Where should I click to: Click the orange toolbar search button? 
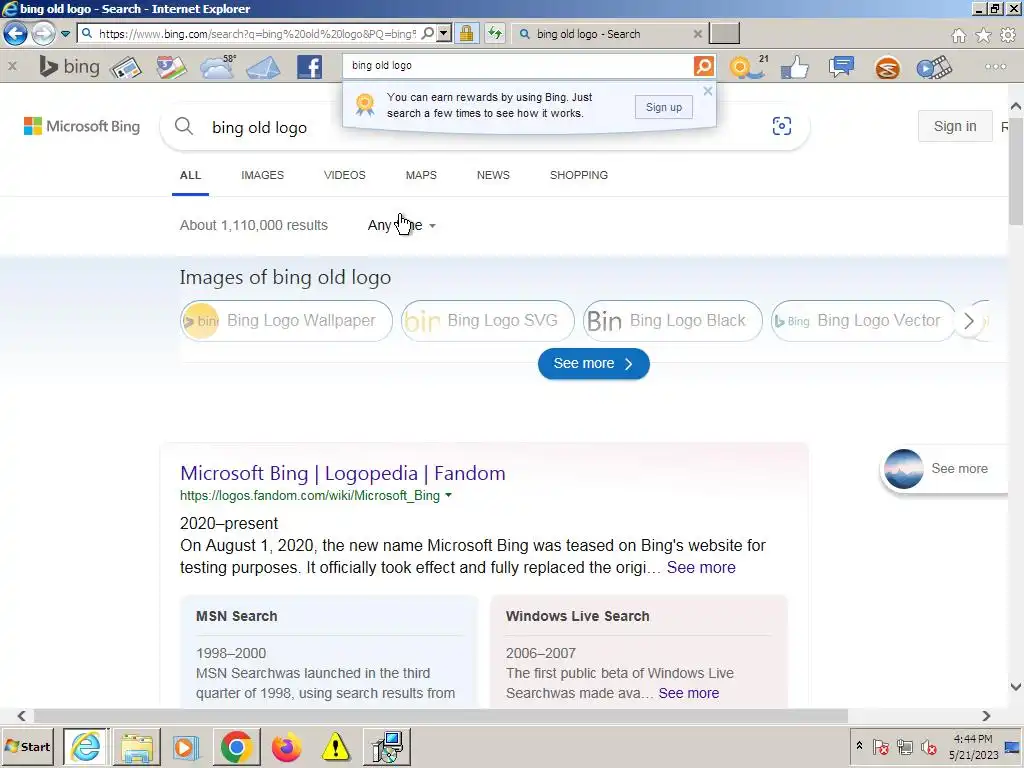pos(704,65)
